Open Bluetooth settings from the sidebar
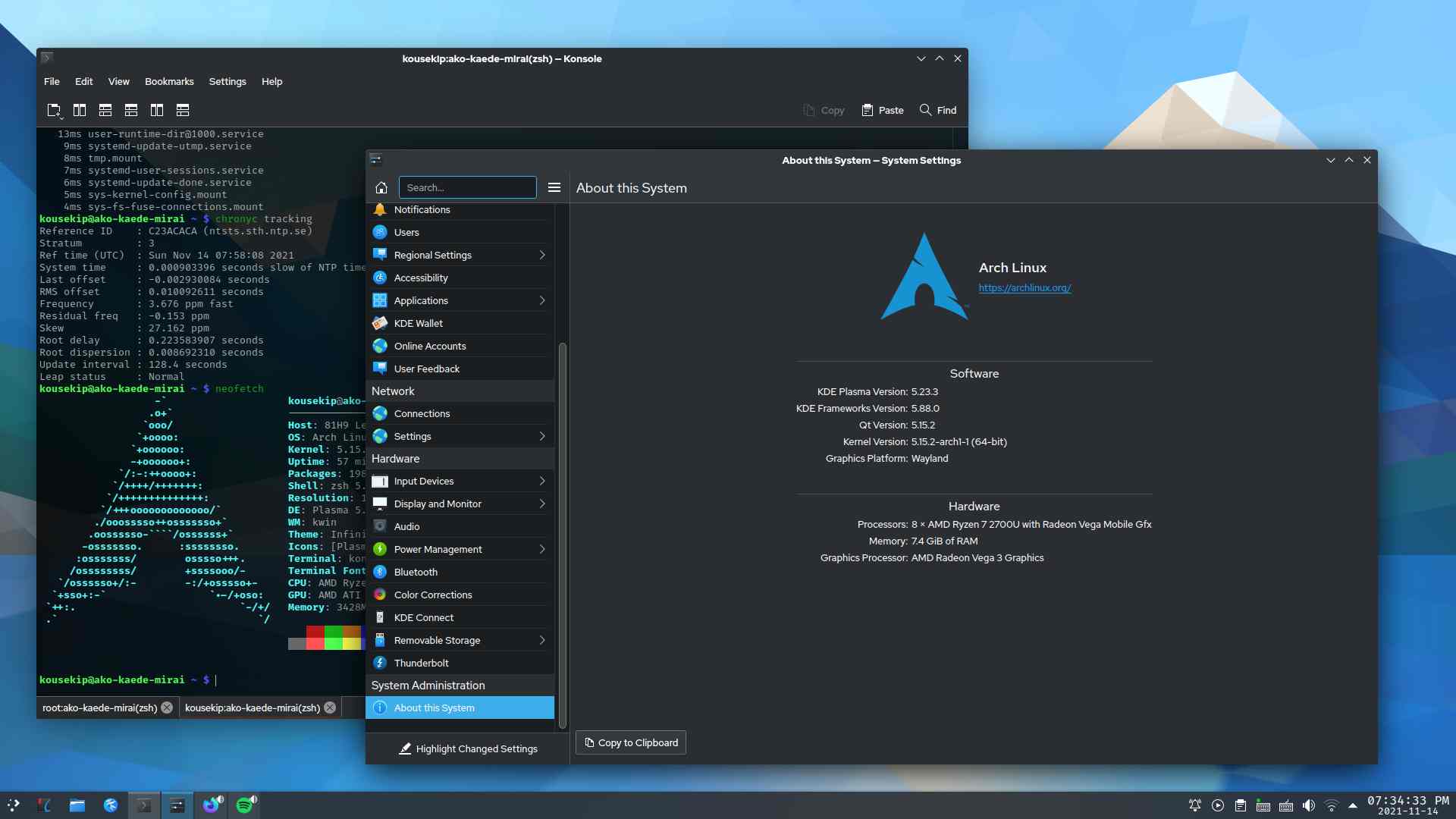Image resolution: width=1456 pixels, height=819 pixels. (x=416, y=572)
